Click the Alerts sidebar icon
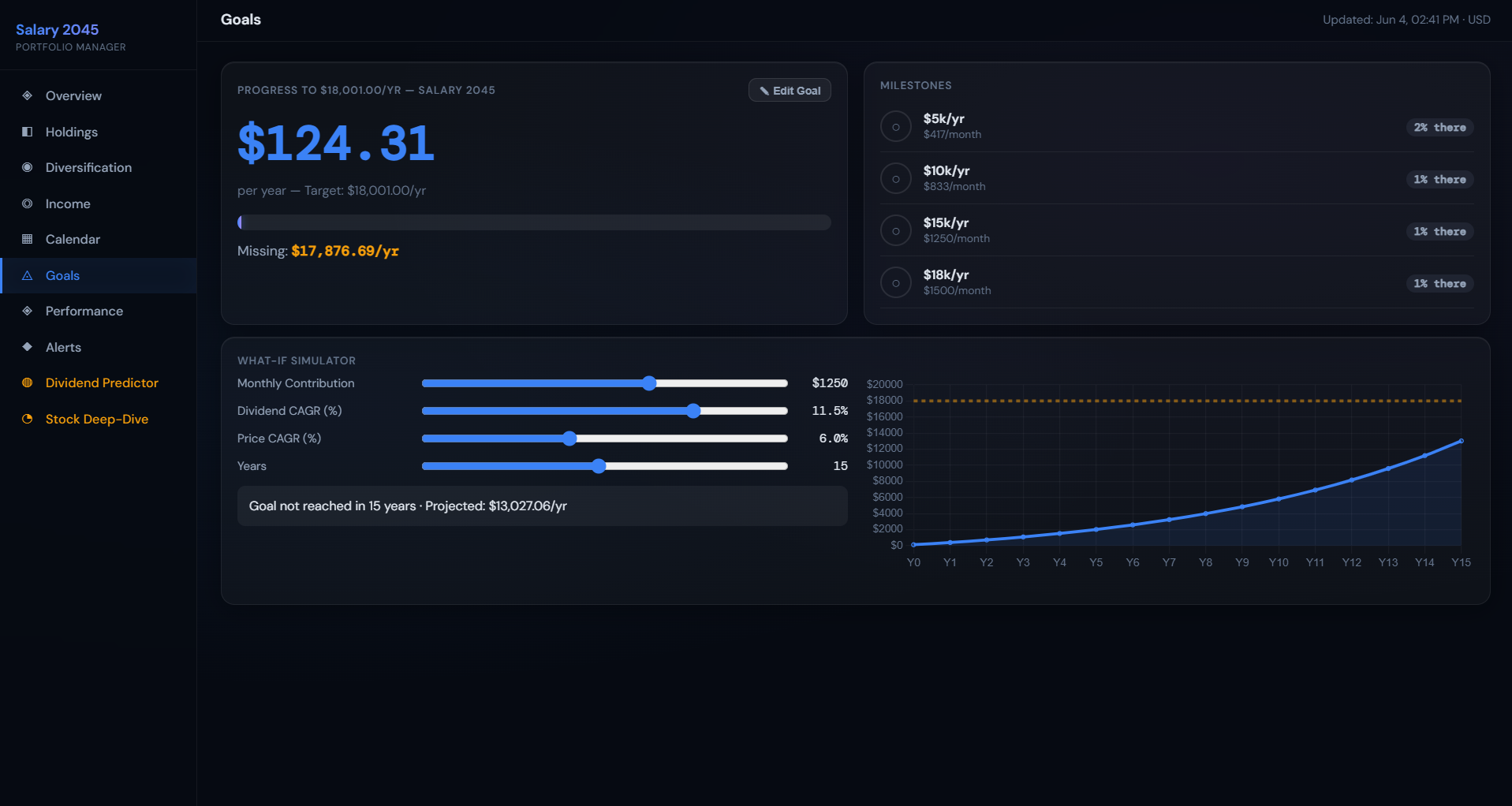 28,347
